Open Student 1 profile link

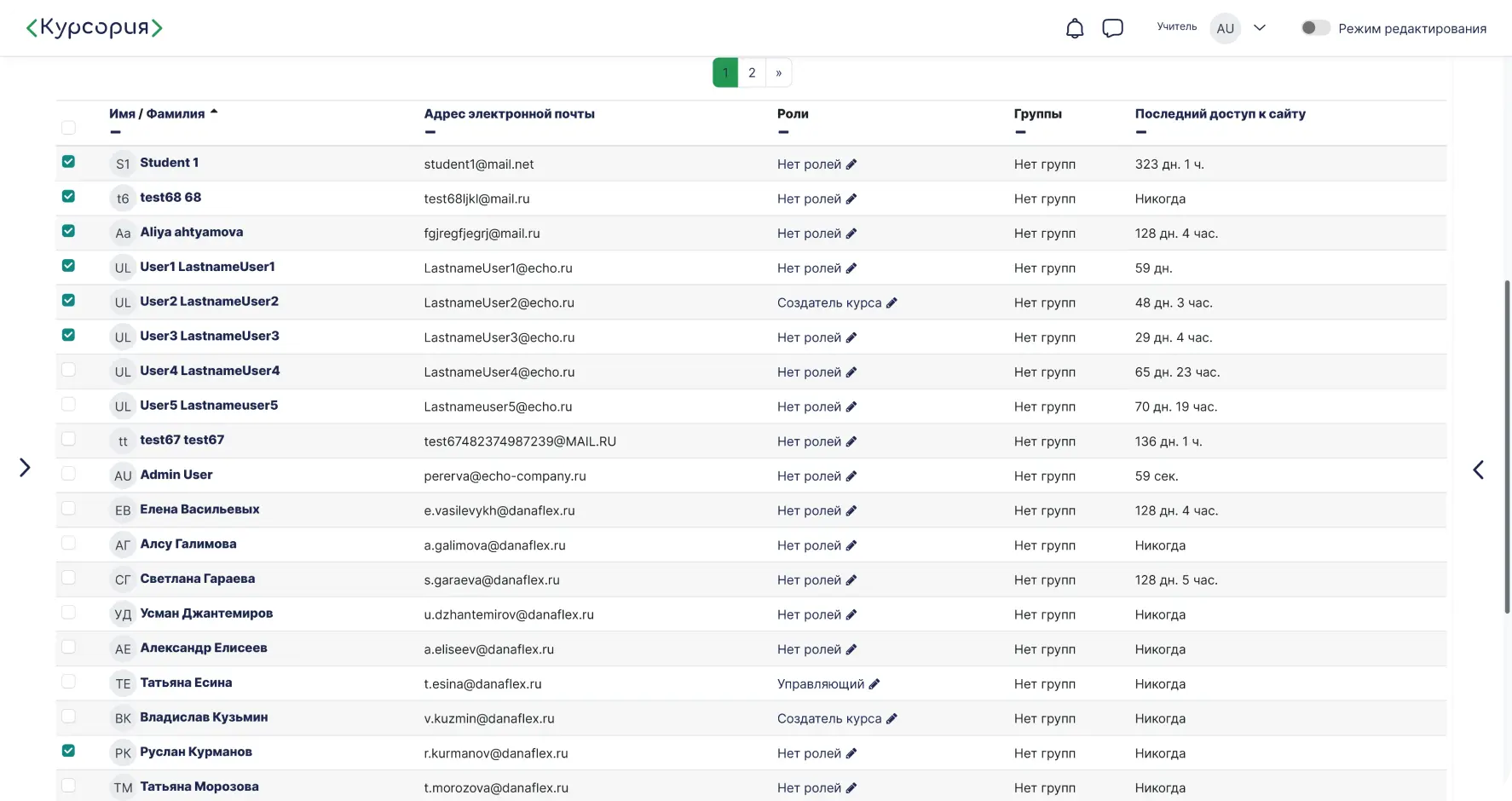169,163
